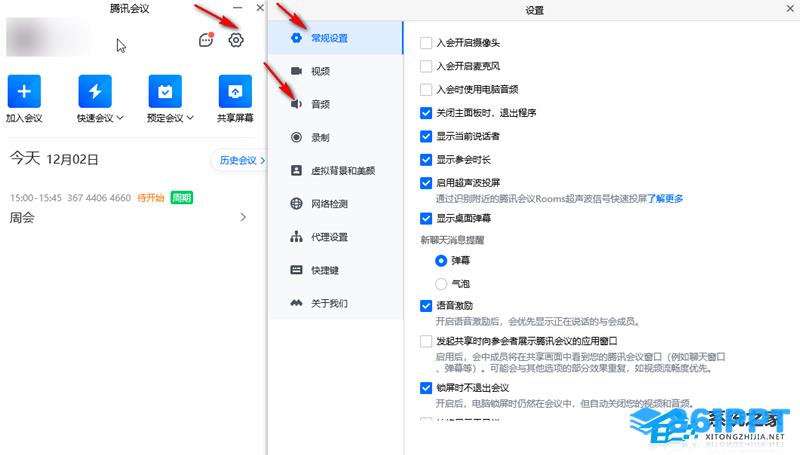Click the speaker icon beside 音频
Screen dimensions: 800x455
pos(296,104)
